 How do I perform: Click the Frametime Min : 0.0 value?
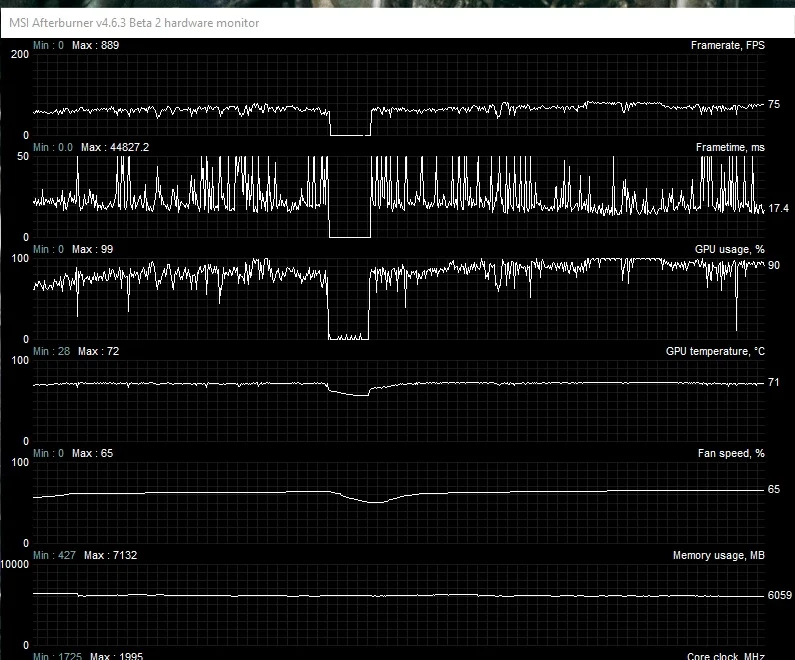pos(53,147)
